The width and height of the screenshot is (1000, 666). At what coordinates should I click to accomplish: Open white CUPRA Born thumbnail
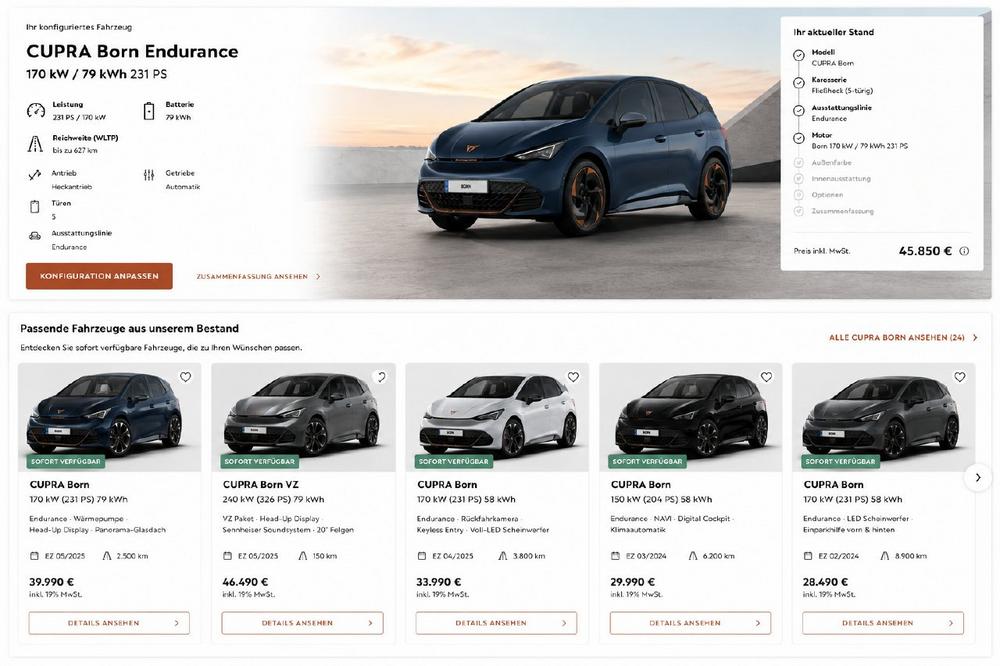[x=497, y=417]
